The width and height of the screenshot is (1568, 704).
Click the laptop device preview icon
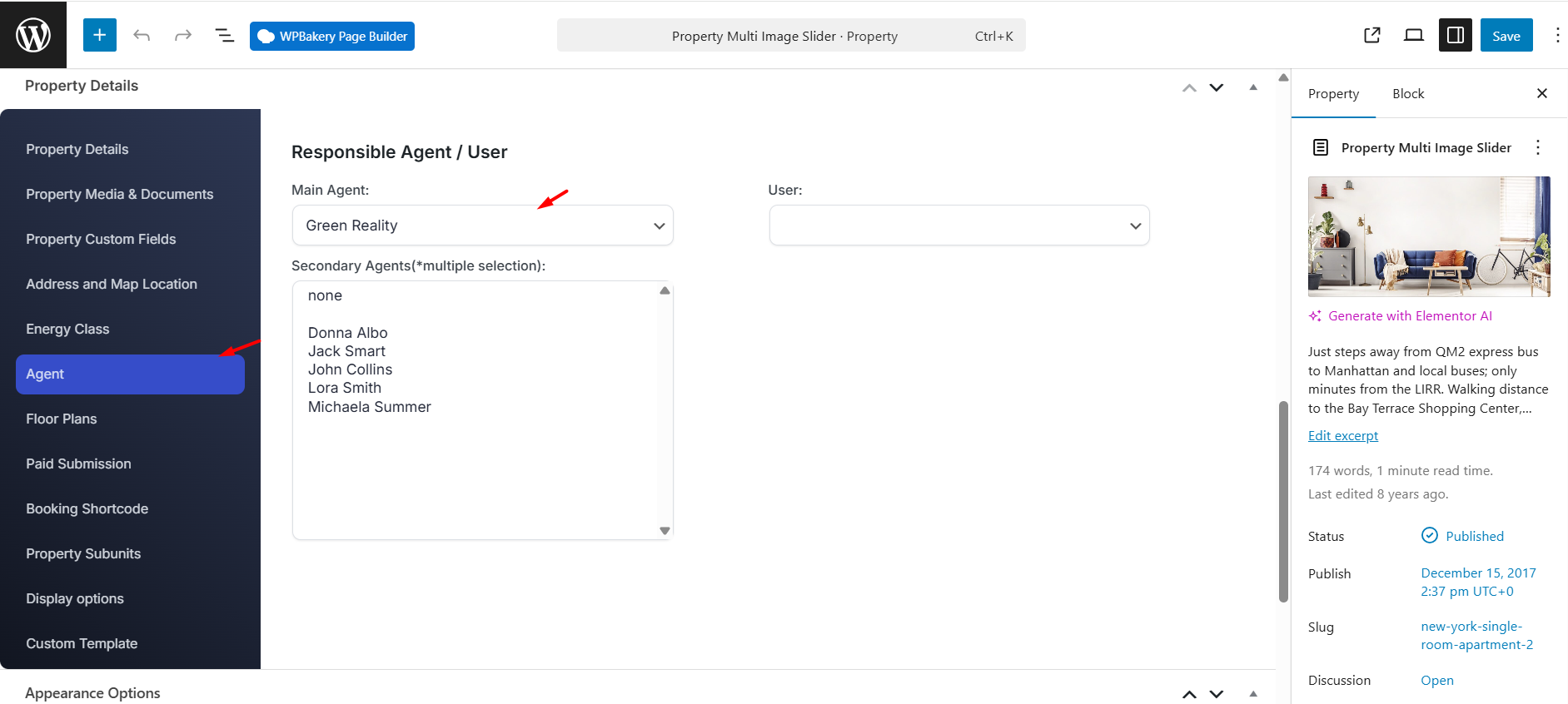pyautogui.click(x=1414, y=35)
